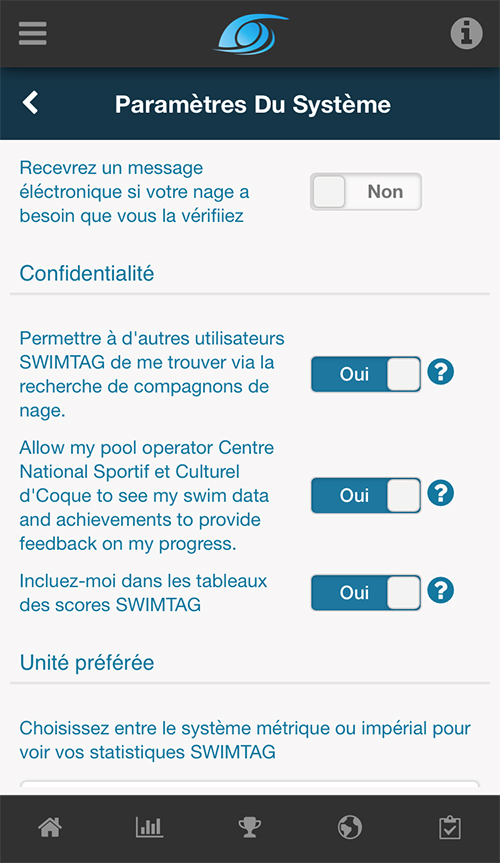Show help for companion search setting

pyautogui.click(x=441, y=372)
